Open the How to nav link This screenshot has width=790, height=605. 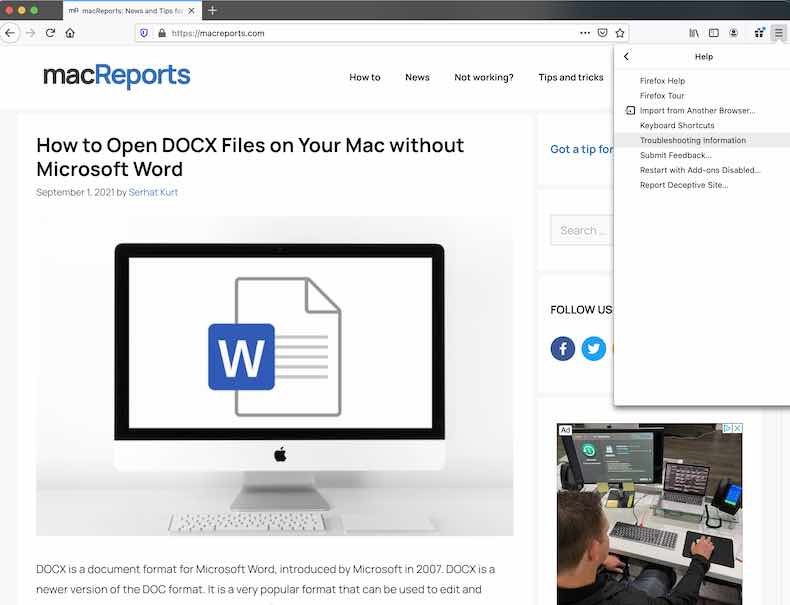[365, 77]
